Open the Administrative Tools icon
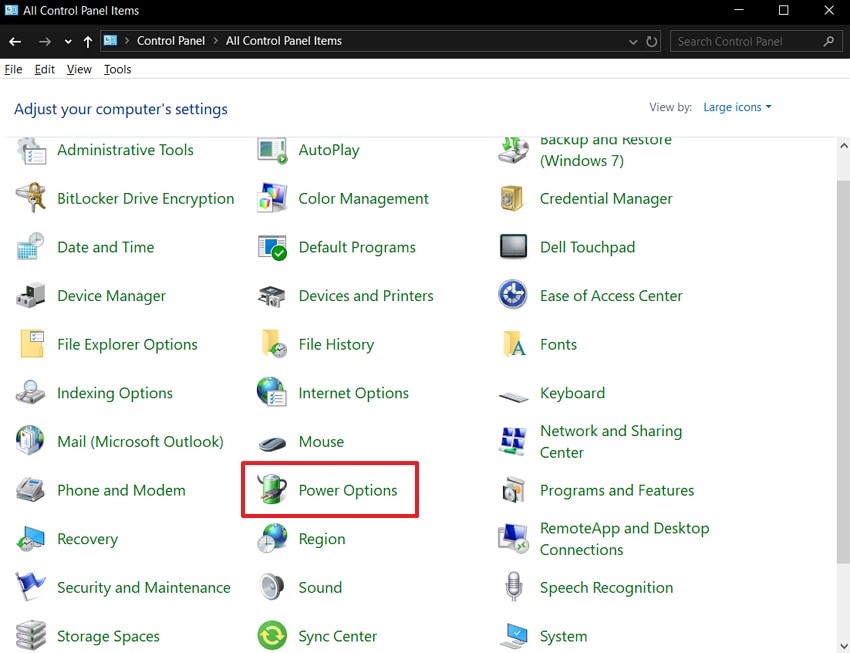This screenshot has height=653, width=850. point(31,150)
